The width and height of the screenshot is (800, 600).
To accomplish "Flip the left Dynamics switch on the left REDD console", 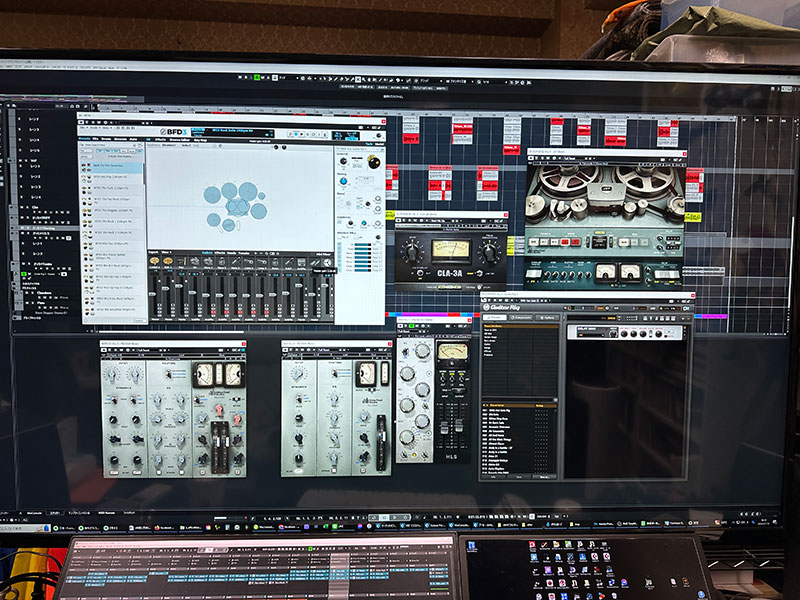I will tap(114, 399).
